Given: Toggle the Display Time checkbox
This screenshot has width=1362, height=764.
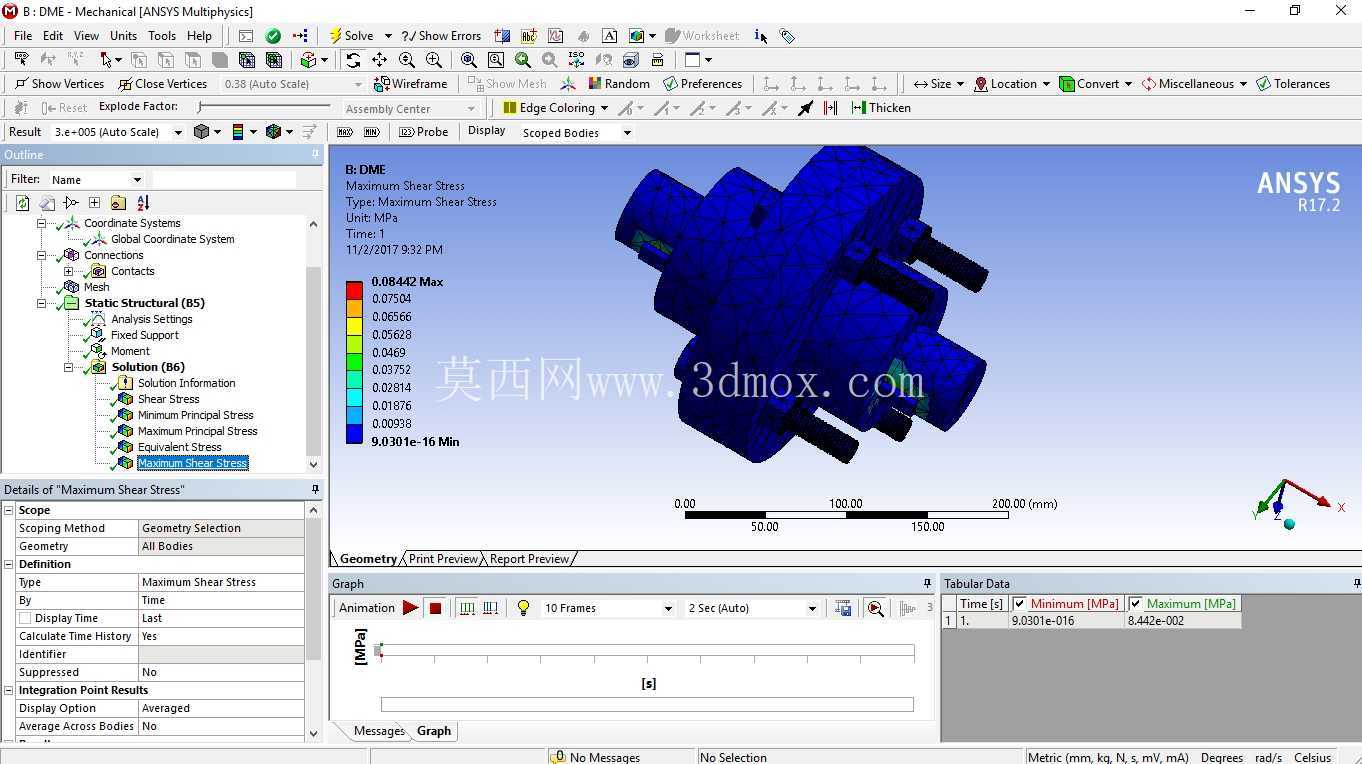Looking at the screenshot, I should [x=25, y=618].
